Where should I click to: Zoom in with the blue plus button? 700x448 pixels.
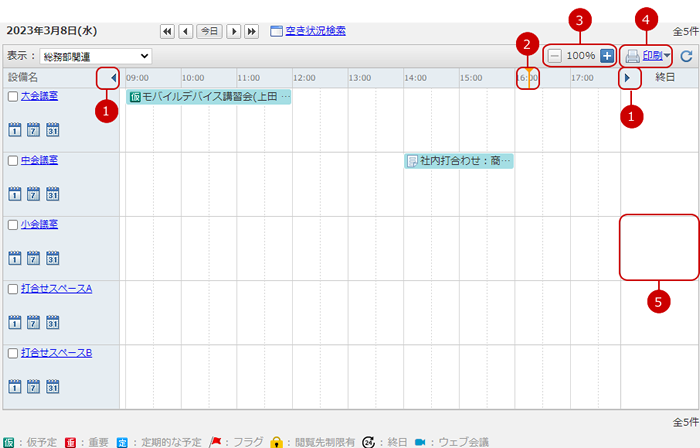tap(607, 56)
